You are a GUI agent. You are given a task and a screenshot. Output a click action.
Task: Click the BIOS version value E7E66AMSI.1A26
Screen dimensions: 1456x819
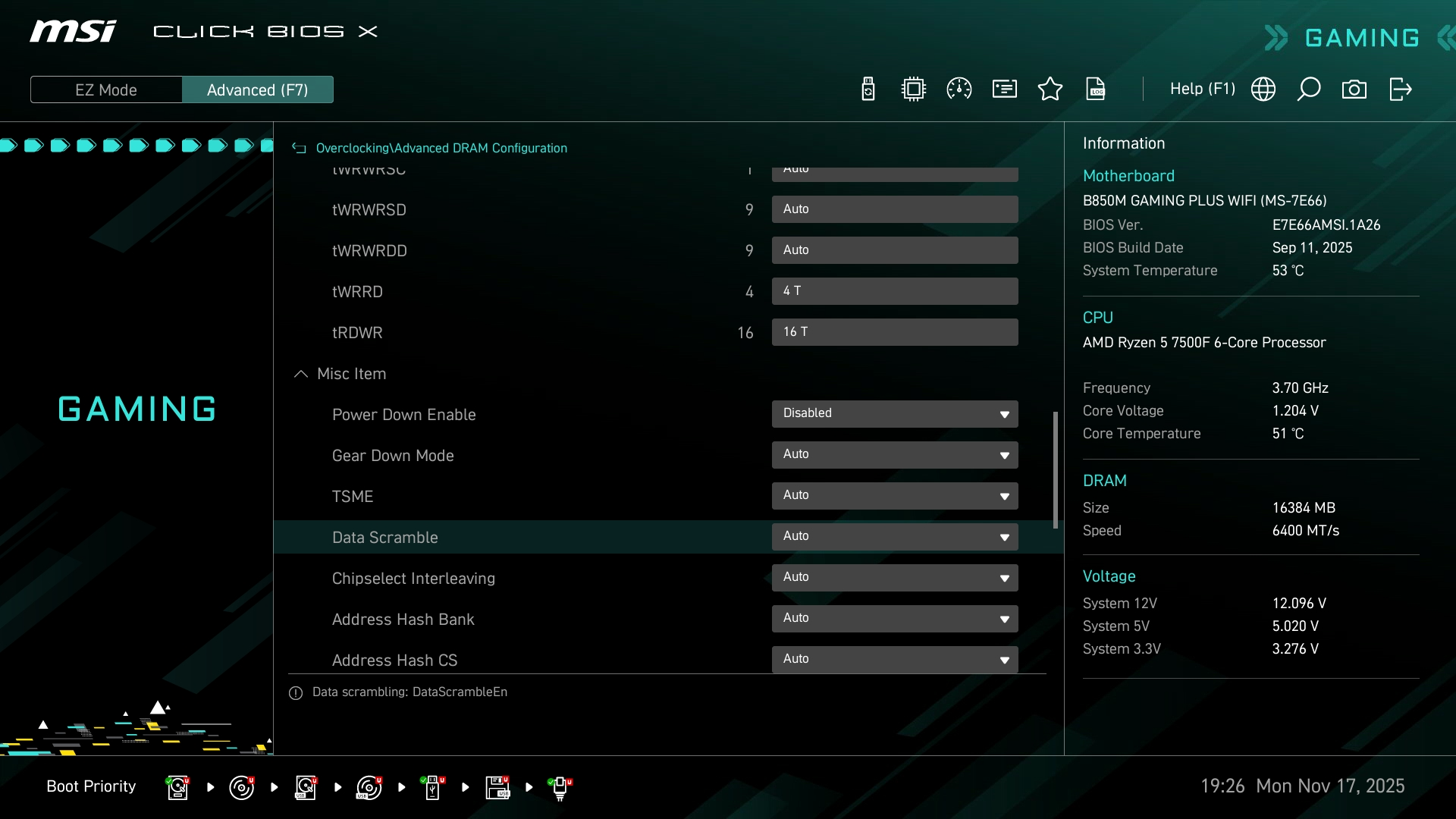click(1326, 225)
